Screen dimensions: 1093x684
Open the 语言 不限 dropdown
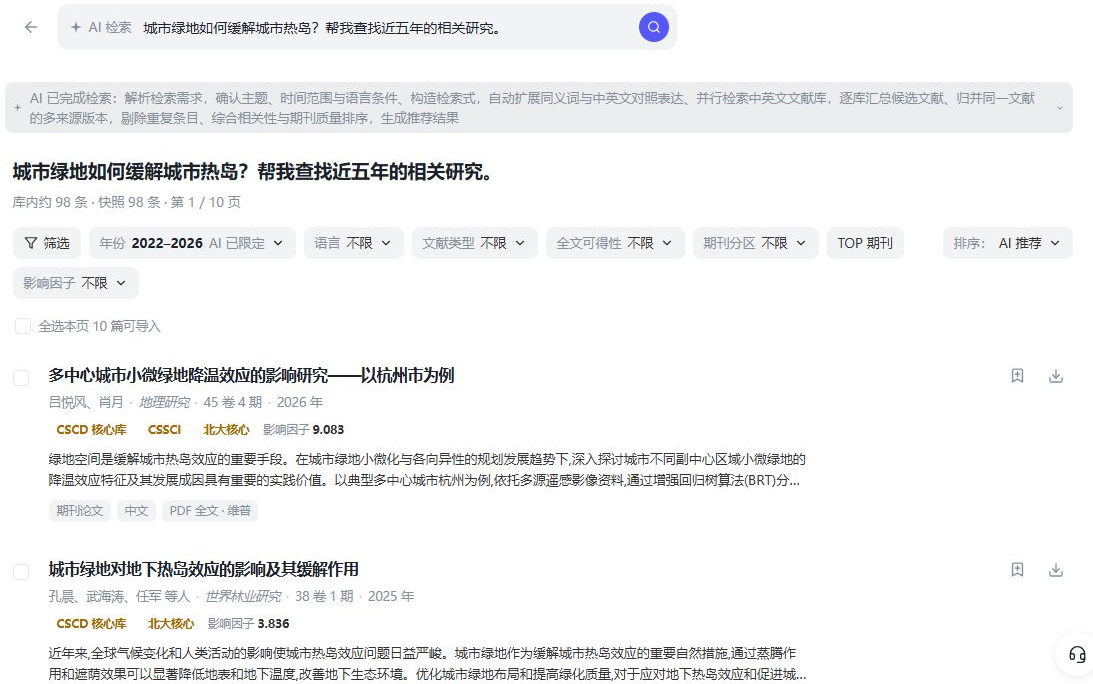(353, 243)
